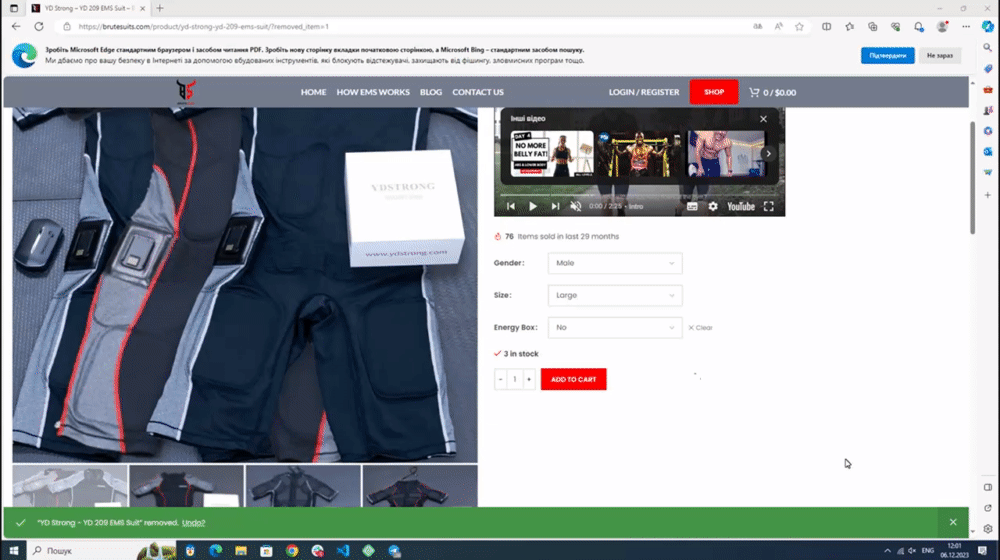The image size is (1000, 560).
Task: Add sidebar app with plus icon
Action: tap(987, 195)
